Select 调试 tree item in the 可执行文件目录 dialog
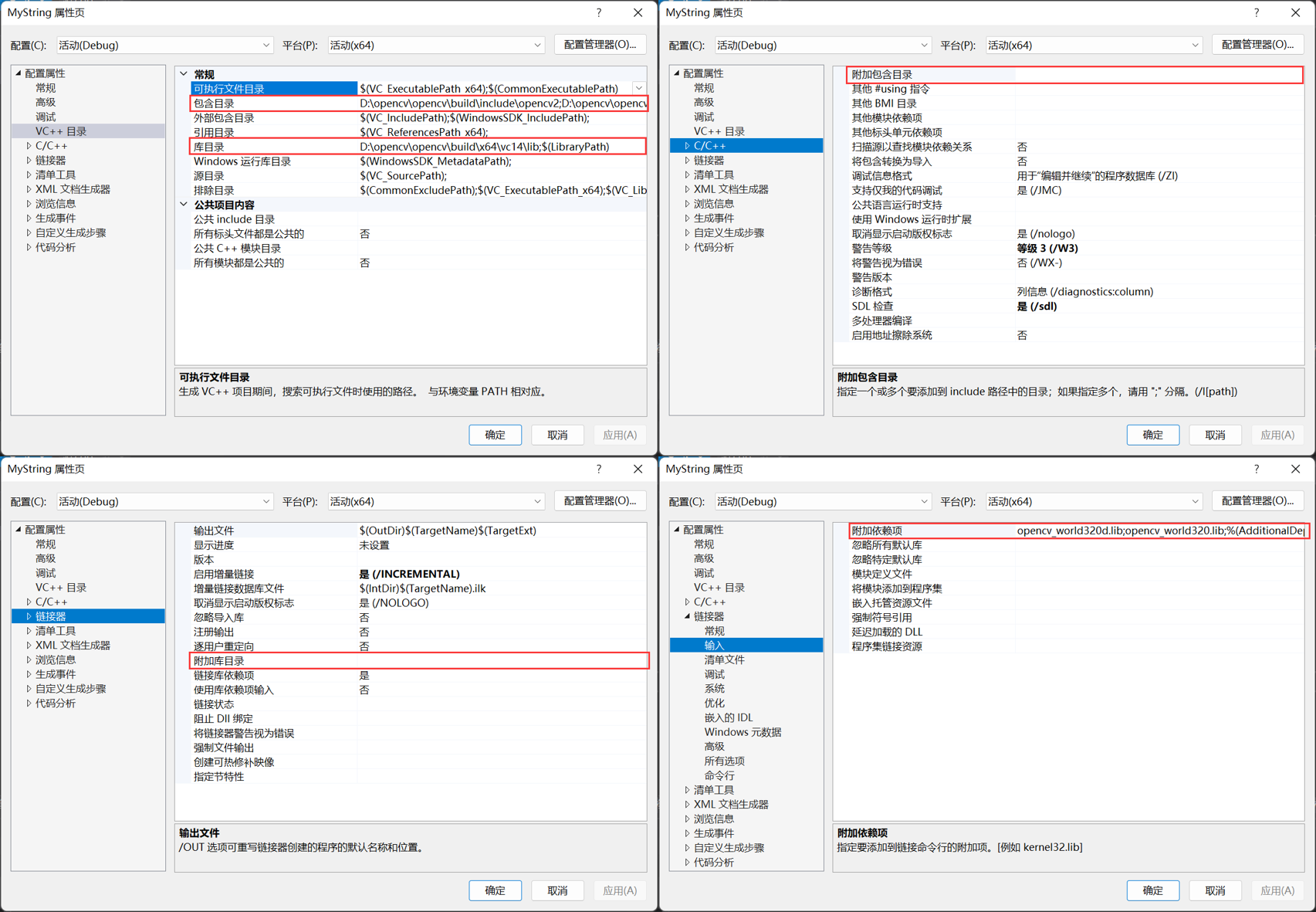 pos(46,117)
